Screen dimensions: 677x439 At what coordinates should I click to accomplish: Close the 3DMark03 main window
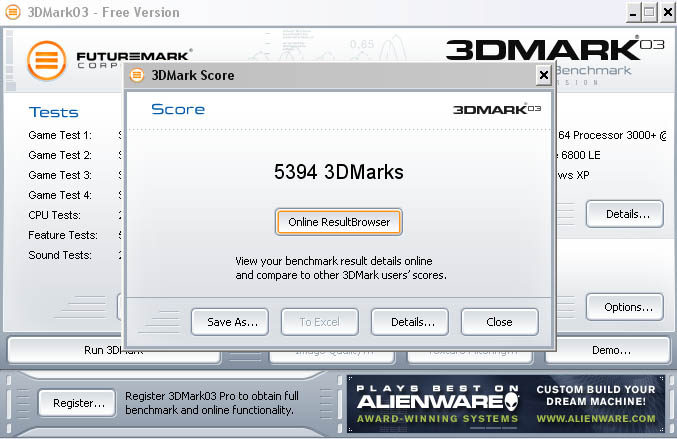point(668,13)
